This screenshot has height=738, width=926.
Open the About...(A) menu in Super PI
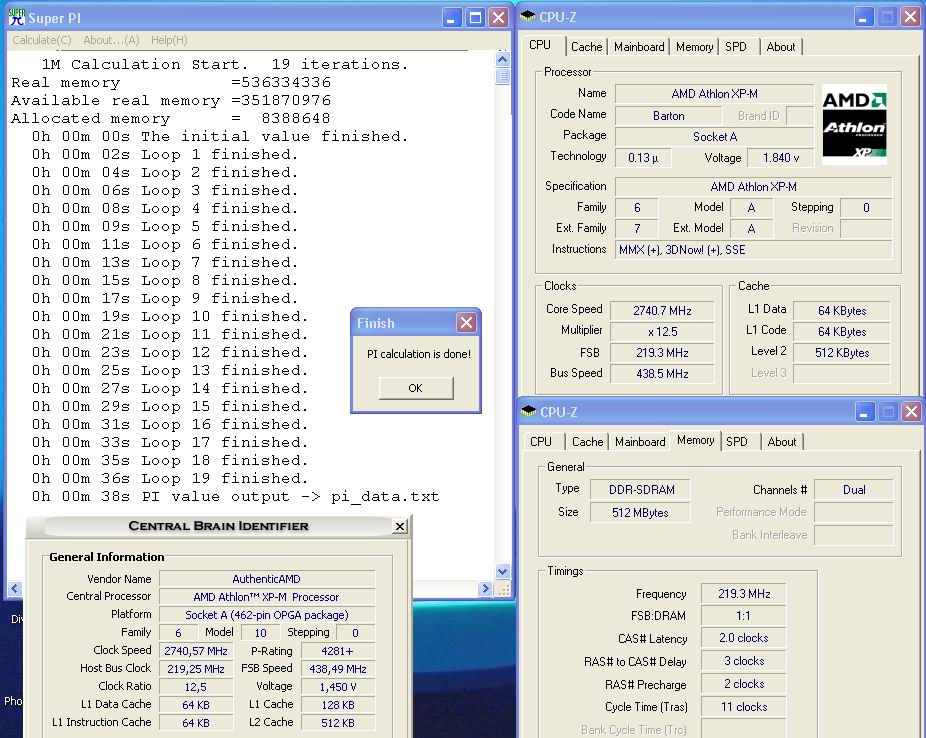111,40
